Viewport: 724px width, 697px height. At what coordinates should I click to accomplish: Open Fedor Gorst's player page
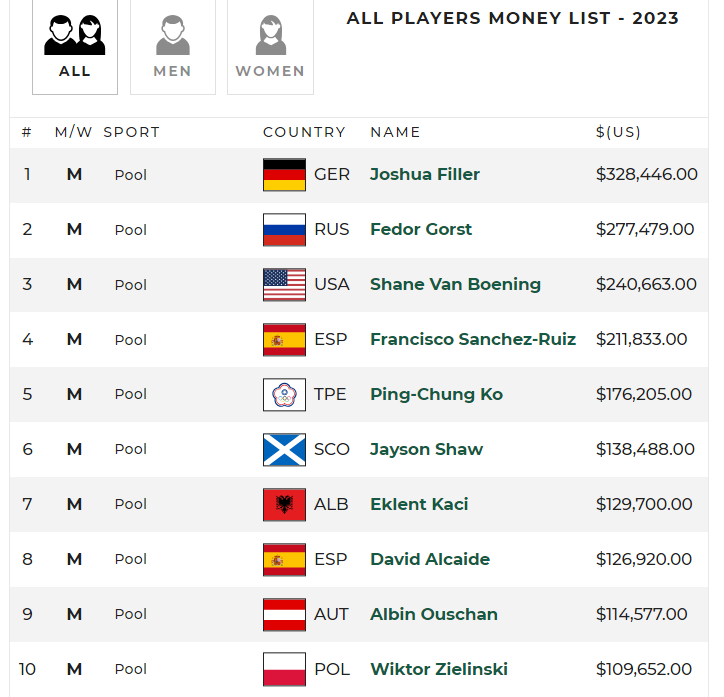coord(421,229)
